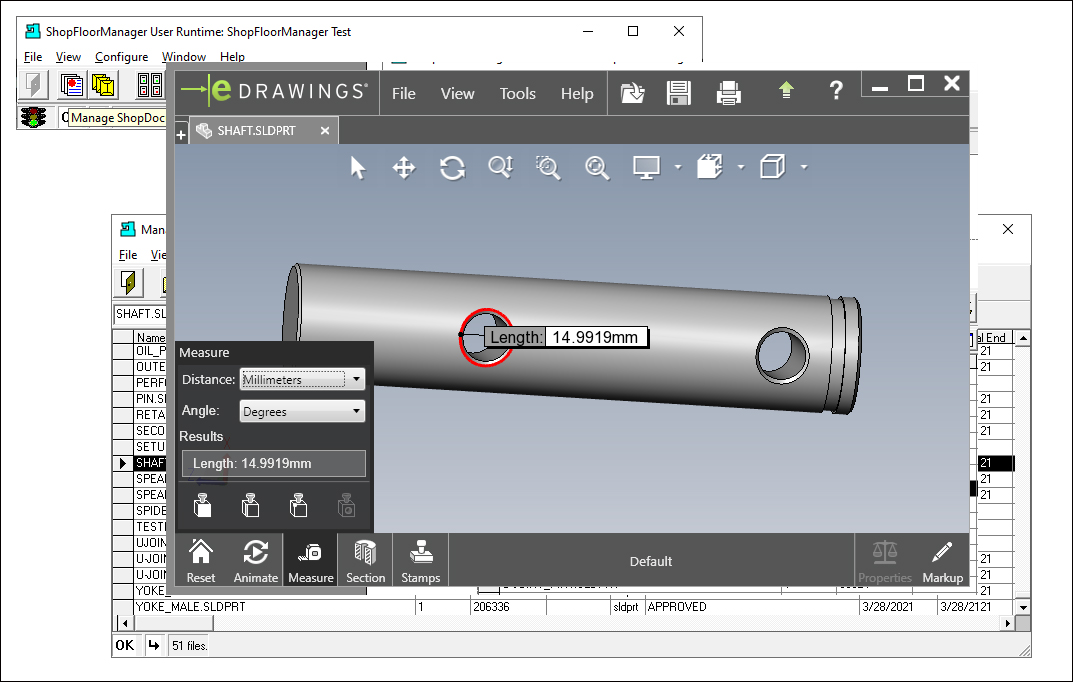Viewport: 1073px width, 682px height.
Task: Open File menu in the Manage window
Action: [x=128, y=255]
